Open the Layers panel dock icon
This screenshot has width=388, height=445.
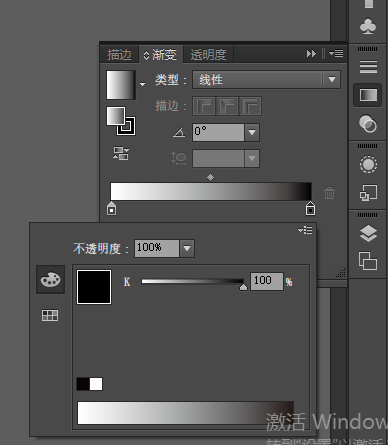368,233
